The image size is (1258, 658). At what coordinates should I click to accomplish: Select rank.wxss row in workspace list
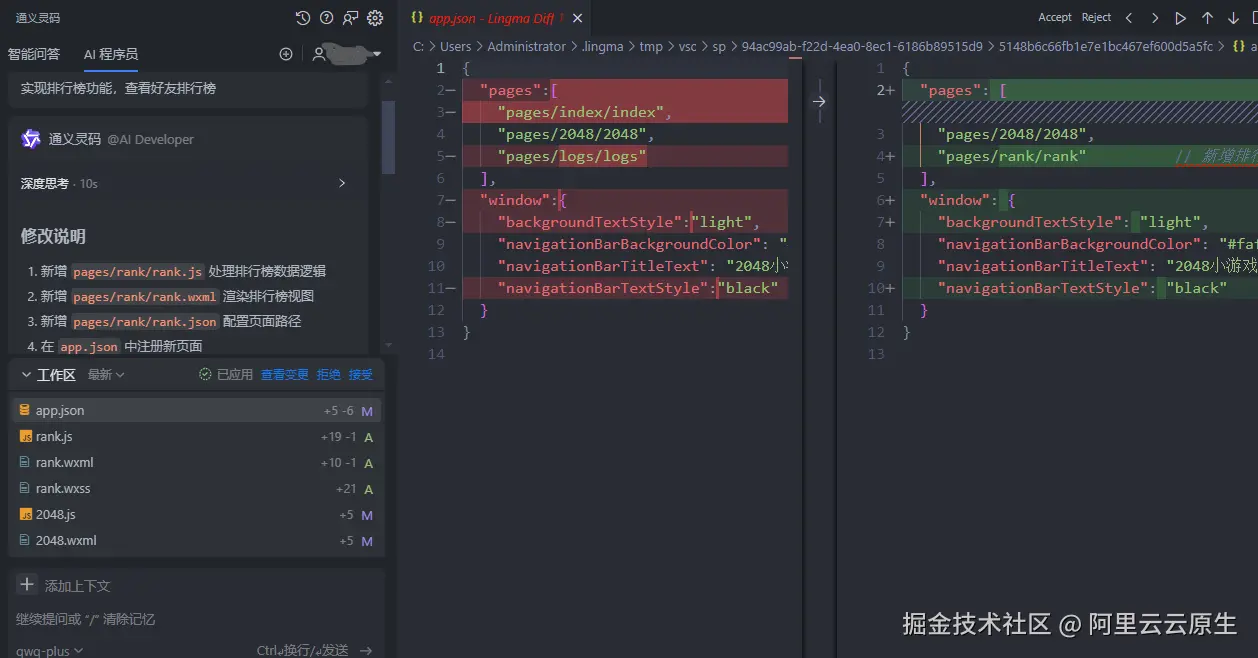tap(196, 488)
